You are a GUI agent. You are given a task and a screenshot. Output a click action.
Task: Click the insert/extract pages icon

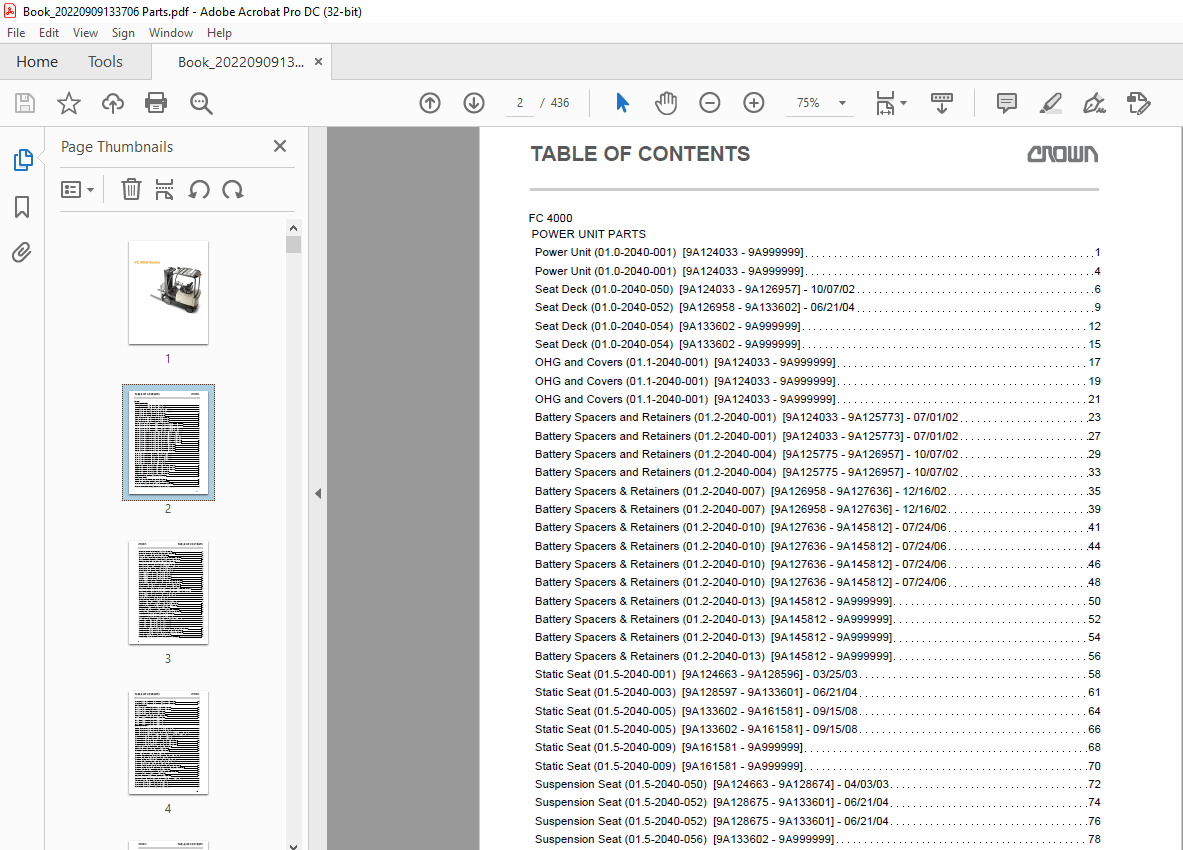(164, 189)
